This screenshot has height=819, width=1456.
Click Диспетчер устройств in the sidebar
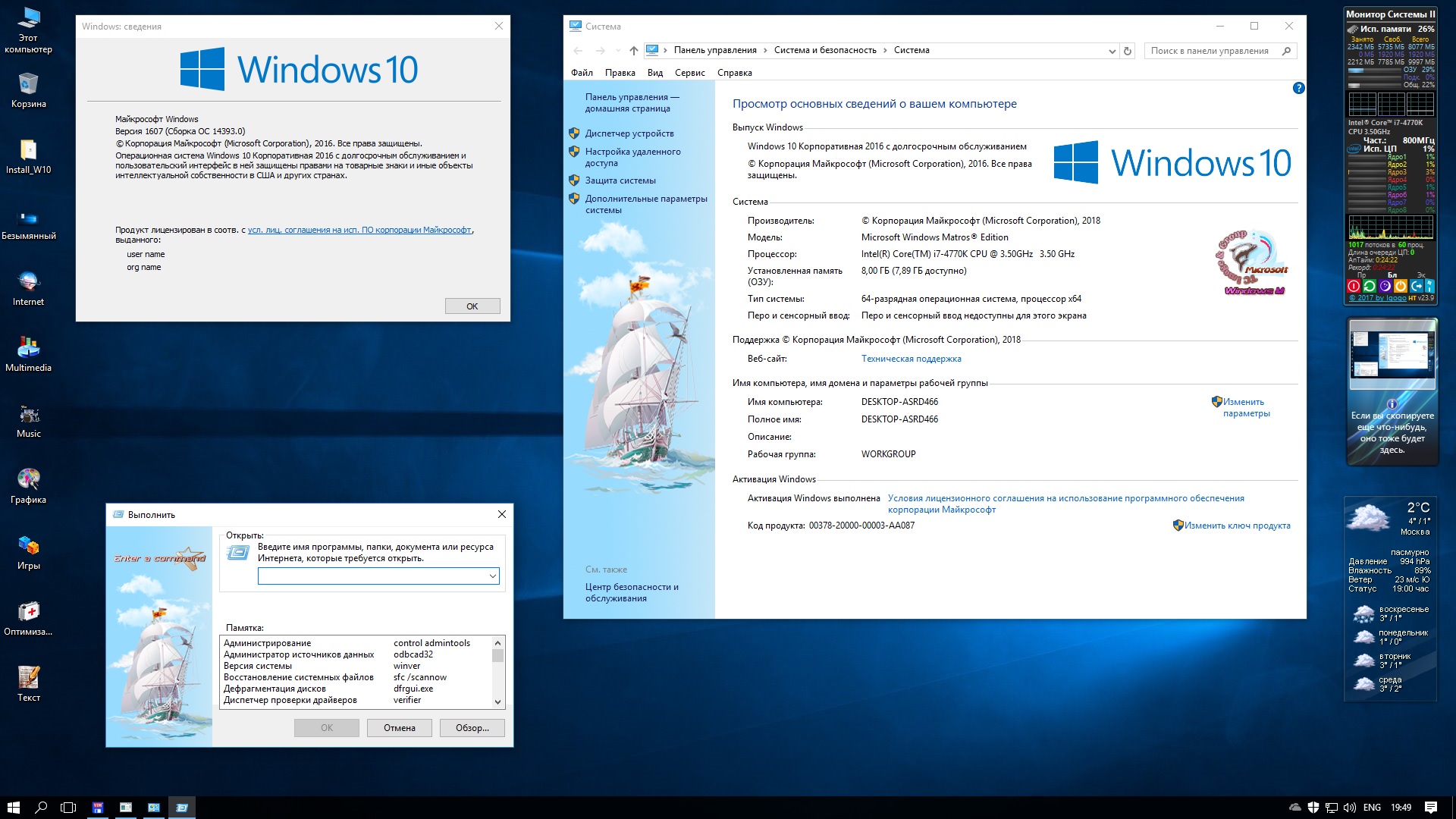coord(629,133)
